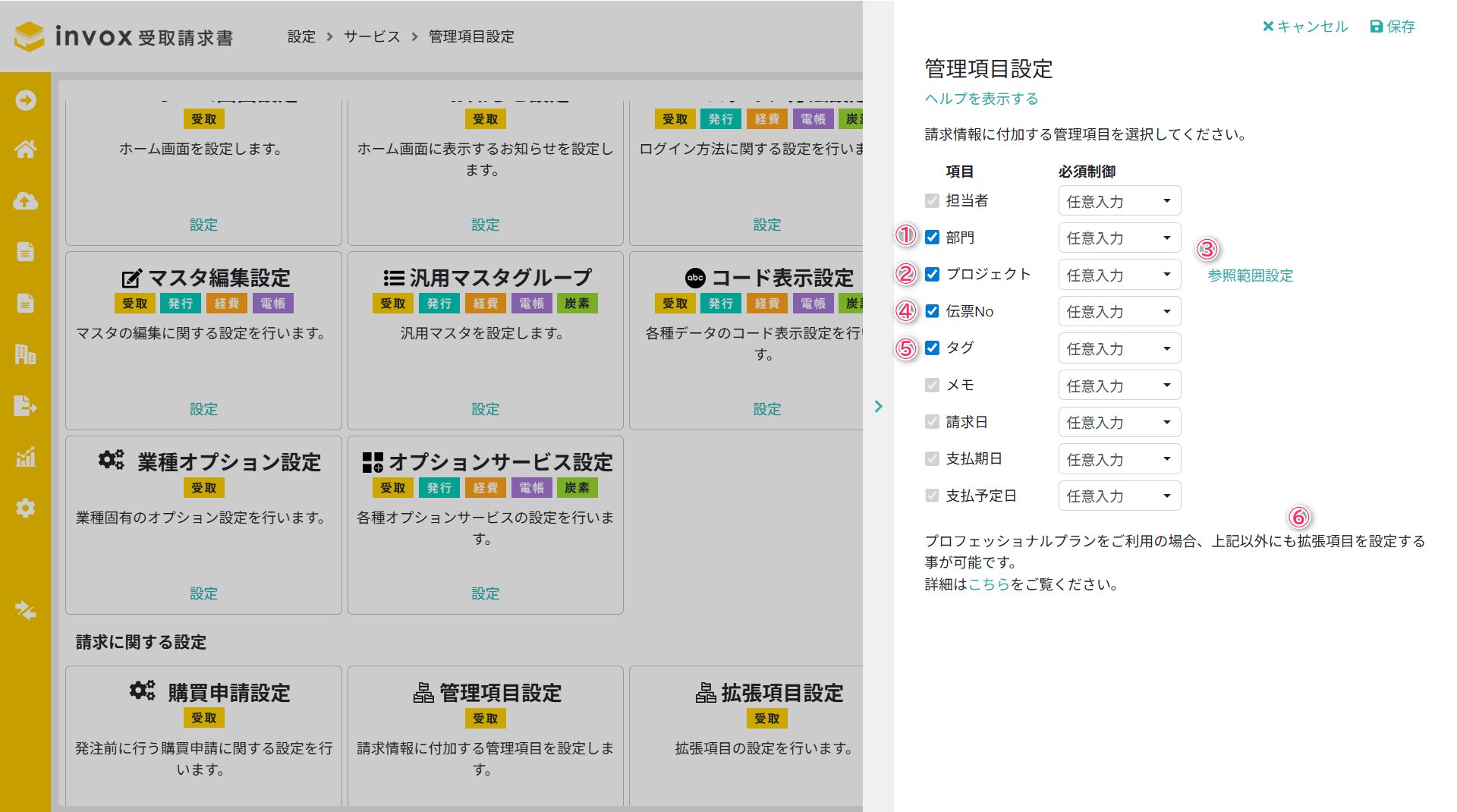Open the 参照範囲設定 link
This screenshot has width=1457, height=812.
[1251, 275]
